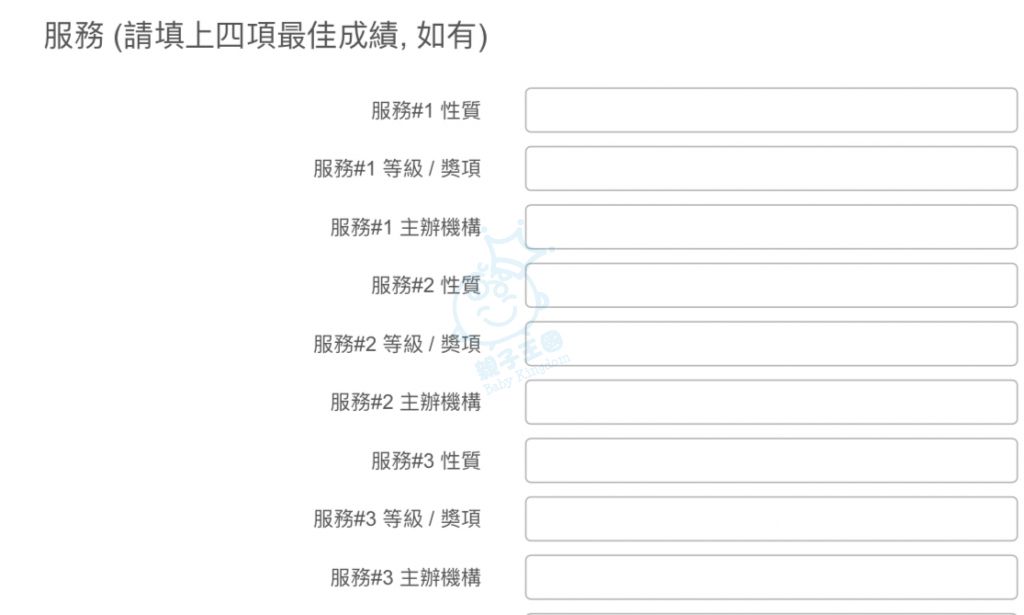
Task: Select the 服務#3 性質 text box
Action: 770,460
